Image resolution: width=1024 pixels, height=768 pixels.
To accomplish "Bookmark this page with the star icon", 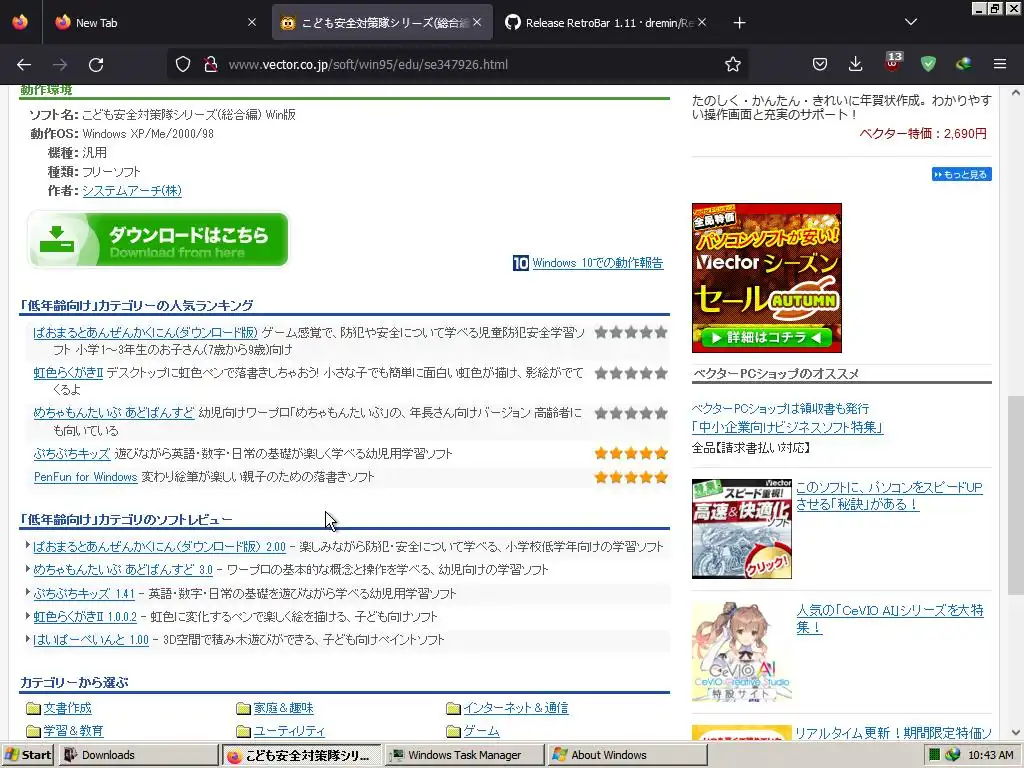I will click(733, 64).
